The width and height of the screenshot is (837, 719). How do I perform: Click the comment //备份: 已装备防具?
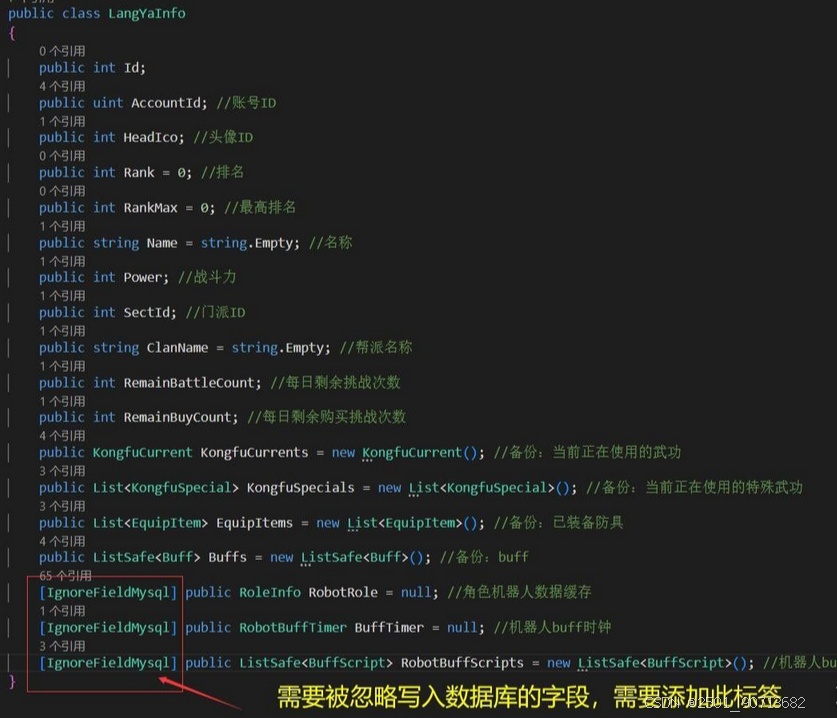pos(558,523)
